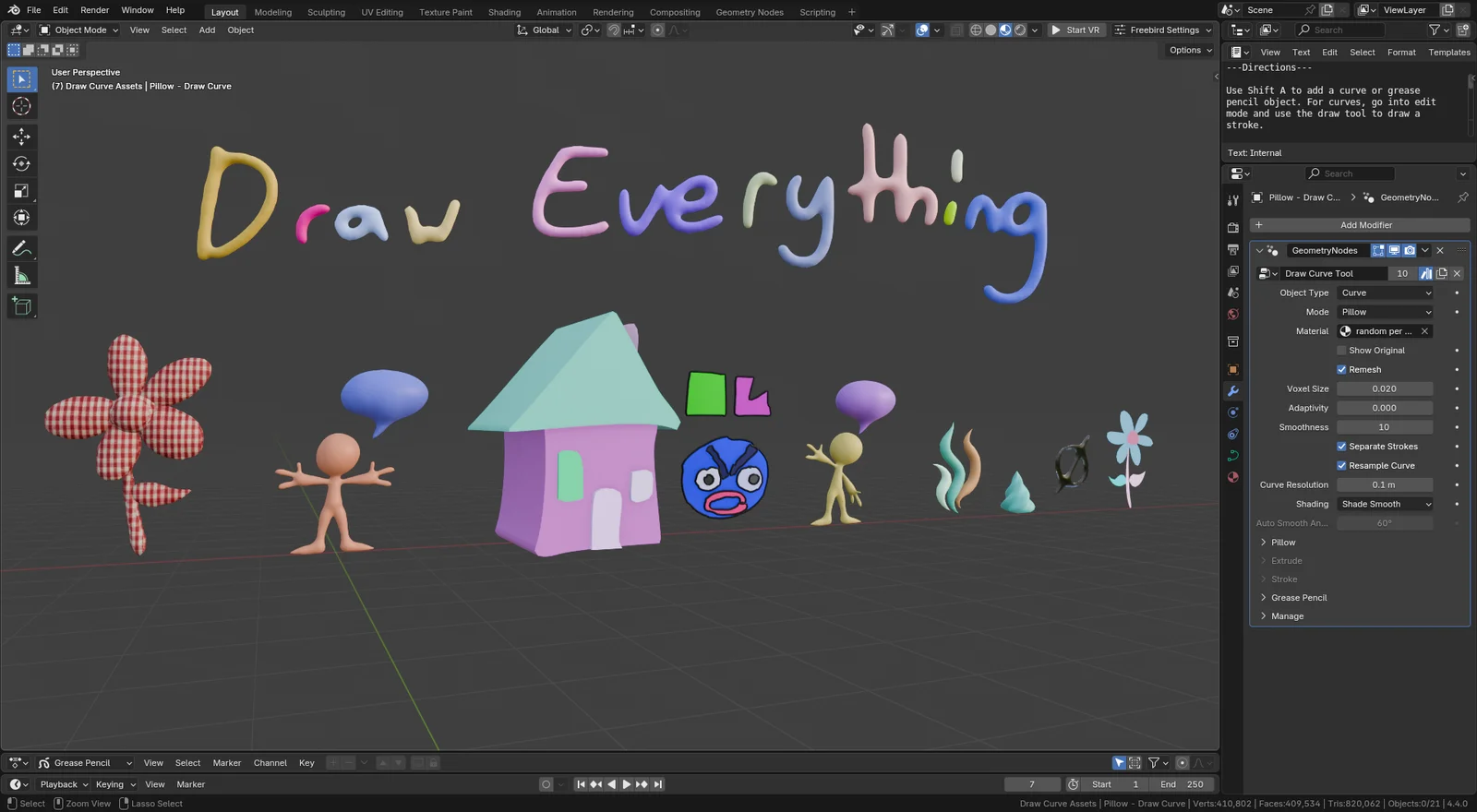Open the Shading dropdown set to Shade Smooth
The image size is (1477, 812).
[x=1385, y=504]
